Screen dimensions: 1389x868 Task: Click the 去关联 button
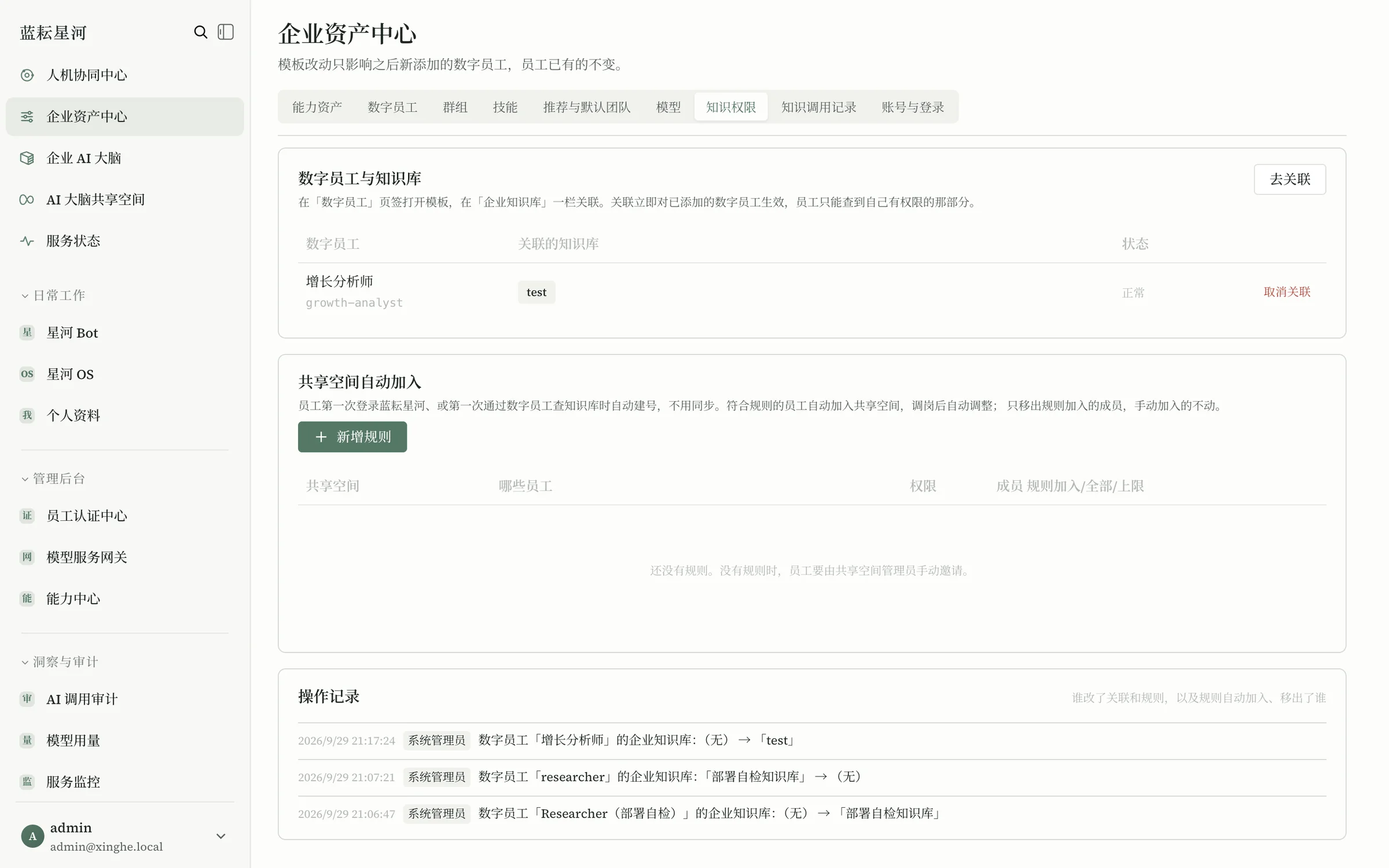click(1289, 179)
